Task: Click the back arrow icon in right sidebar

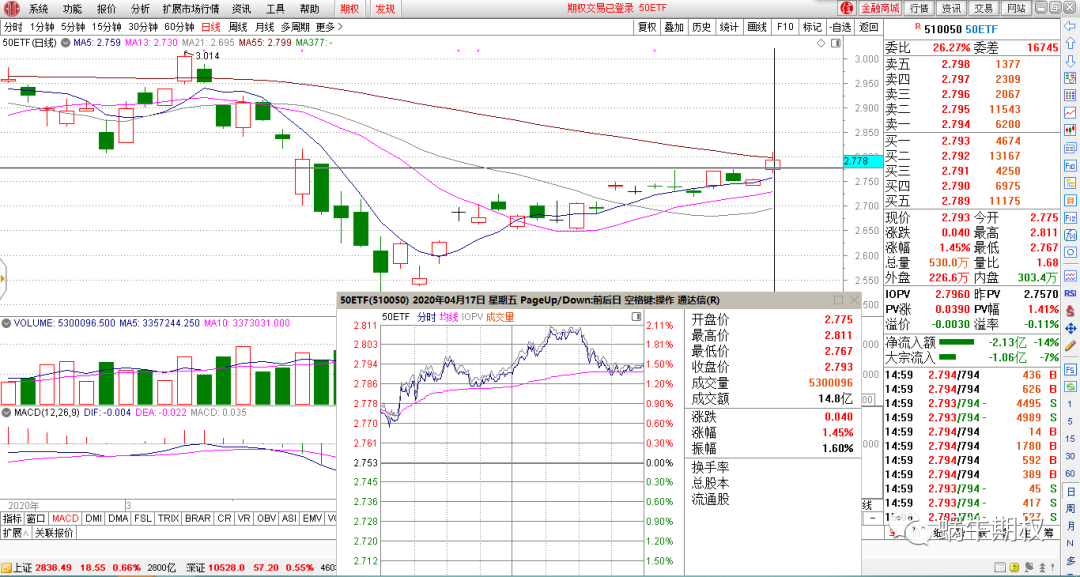Action: point(1070,26)
